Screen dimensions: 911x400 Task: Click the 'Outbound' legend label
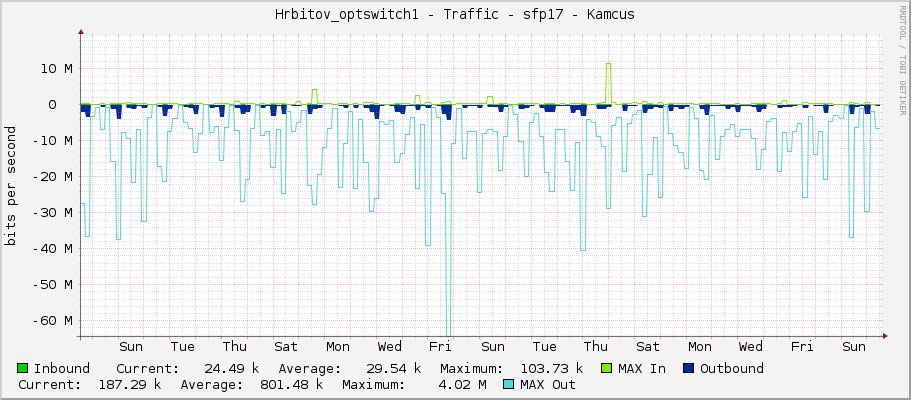(731, 368)
